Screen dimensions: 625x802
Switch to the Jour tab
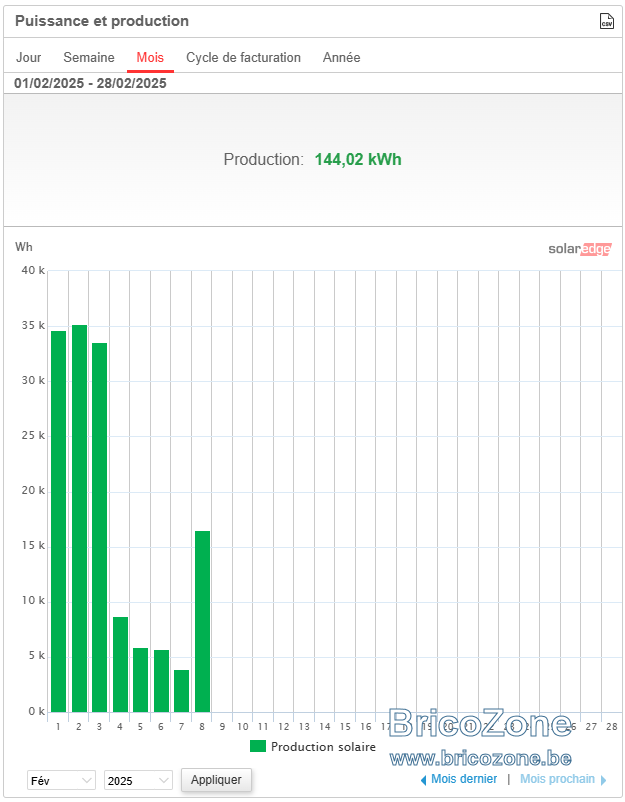click(x=29, y=57)
